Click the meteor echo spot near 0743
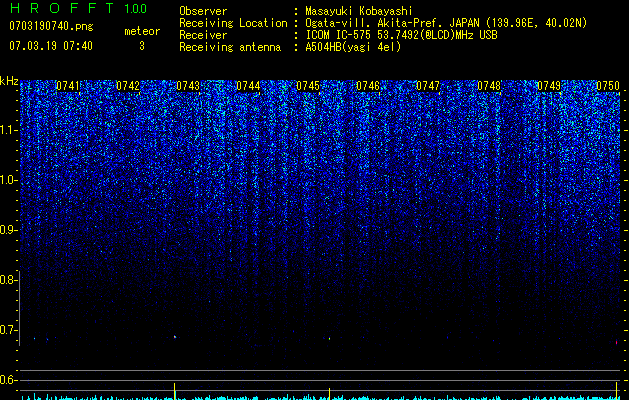Screen dimensions: 629x400 (x=175, y=337)
